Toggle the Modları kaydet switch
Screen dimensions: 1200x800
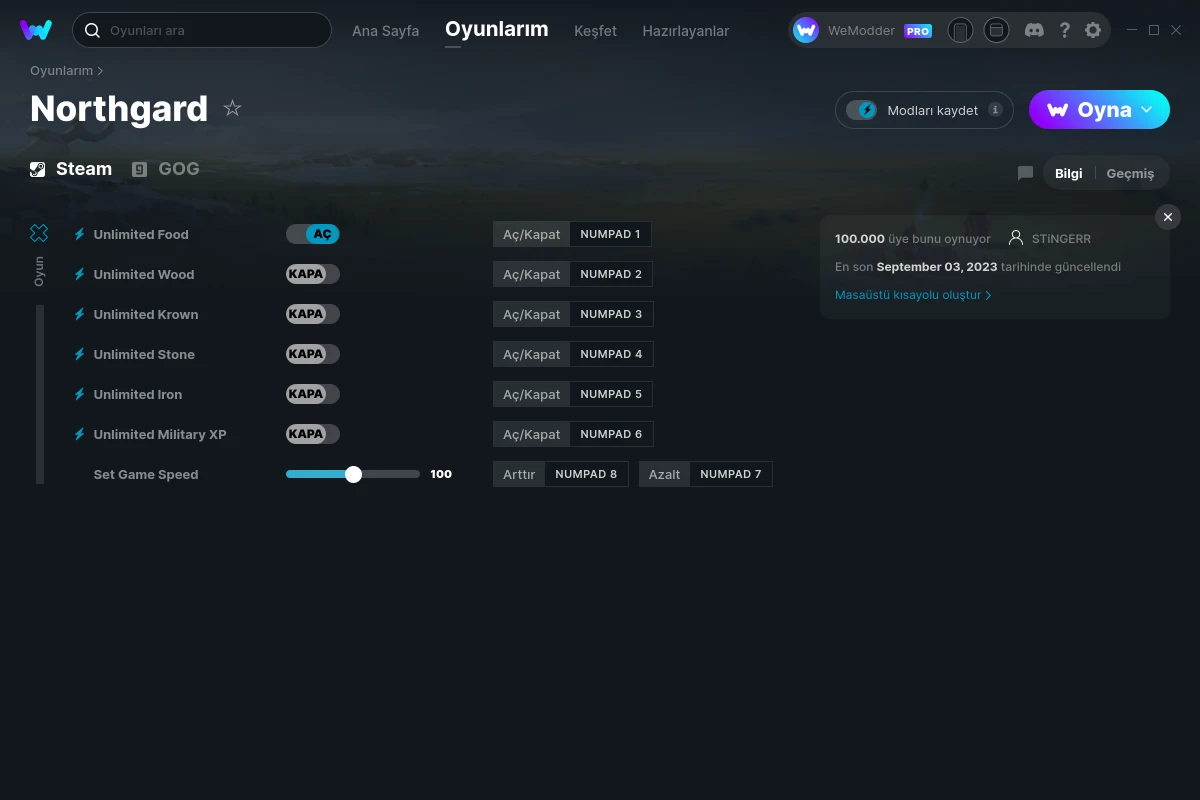[x=861, y=110]
